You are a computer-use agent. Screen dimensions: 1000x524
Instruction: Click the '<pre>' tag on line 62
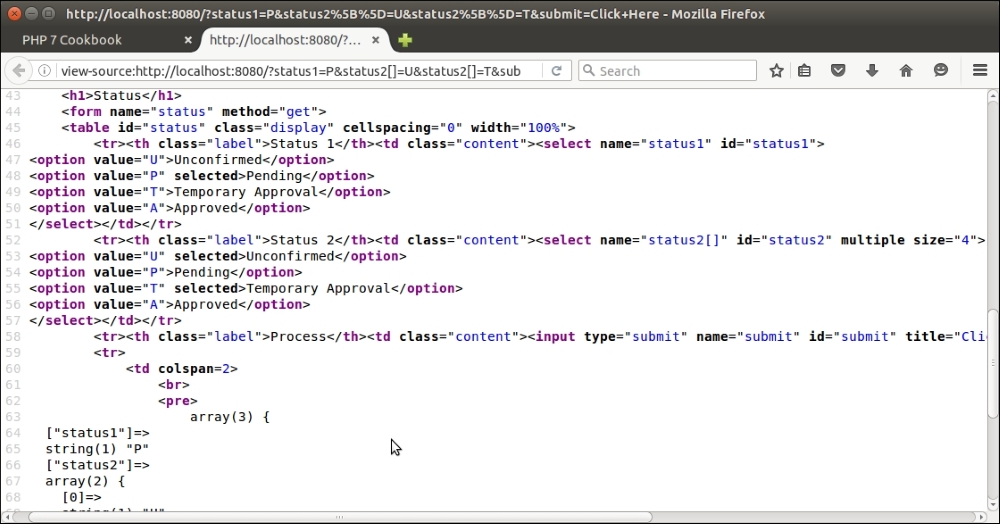[x=178, y=400]
